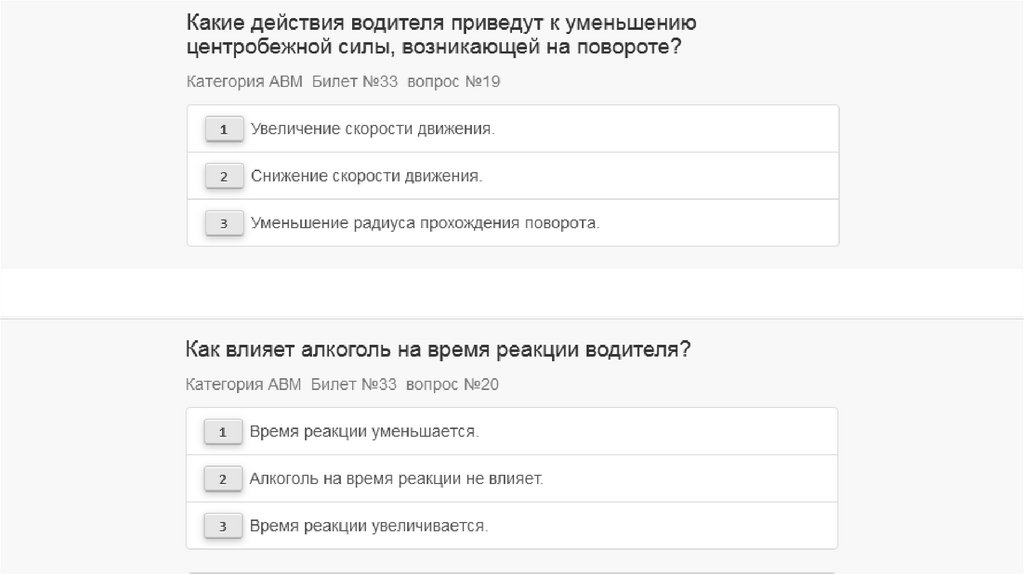Click number 3 button beside "Уменьшение радиуса" answer
Image resolution: width=1024 pixels, height=574 pixels.
(x=224, y=223)
